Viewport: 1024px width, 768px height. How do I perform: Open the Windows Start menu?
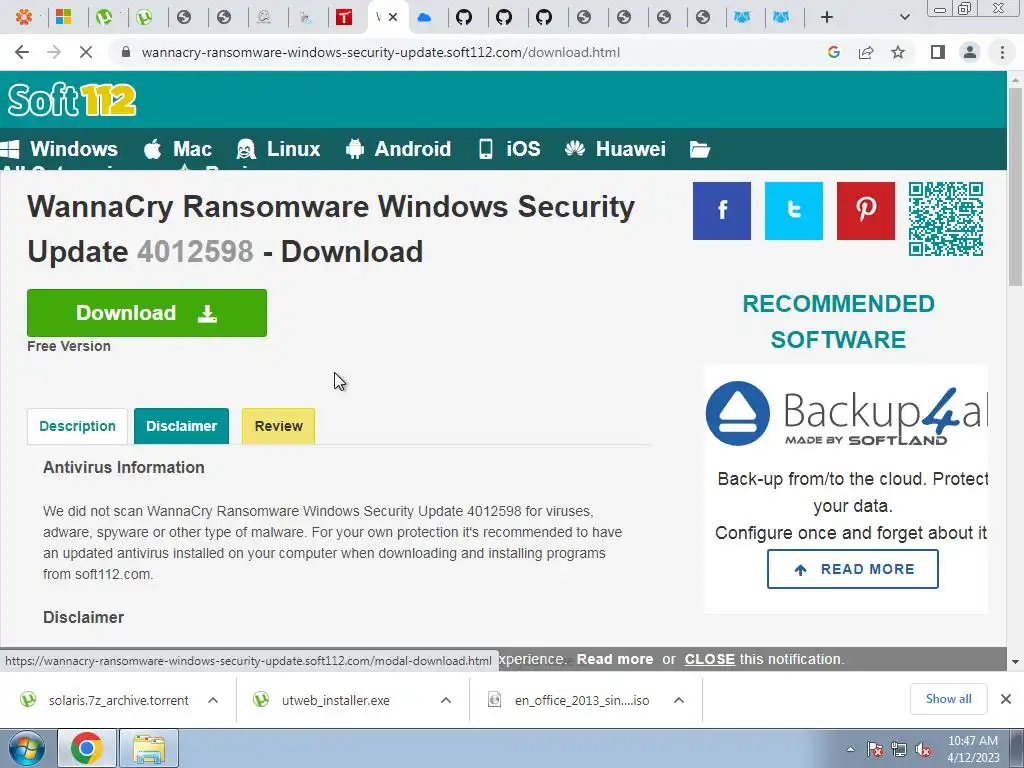tap(26, 748)
